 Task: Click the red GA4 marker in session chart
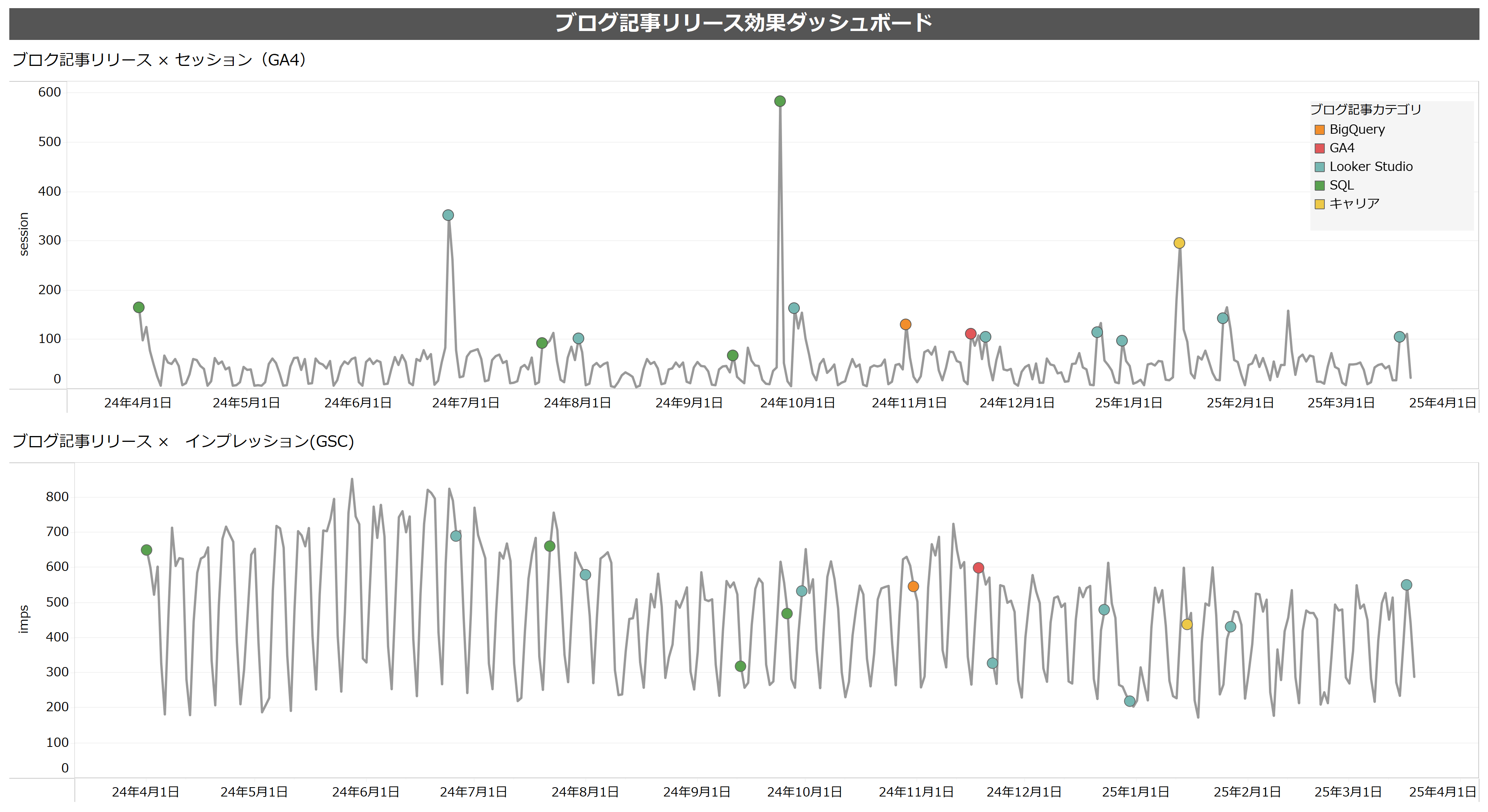pos(970,334)
